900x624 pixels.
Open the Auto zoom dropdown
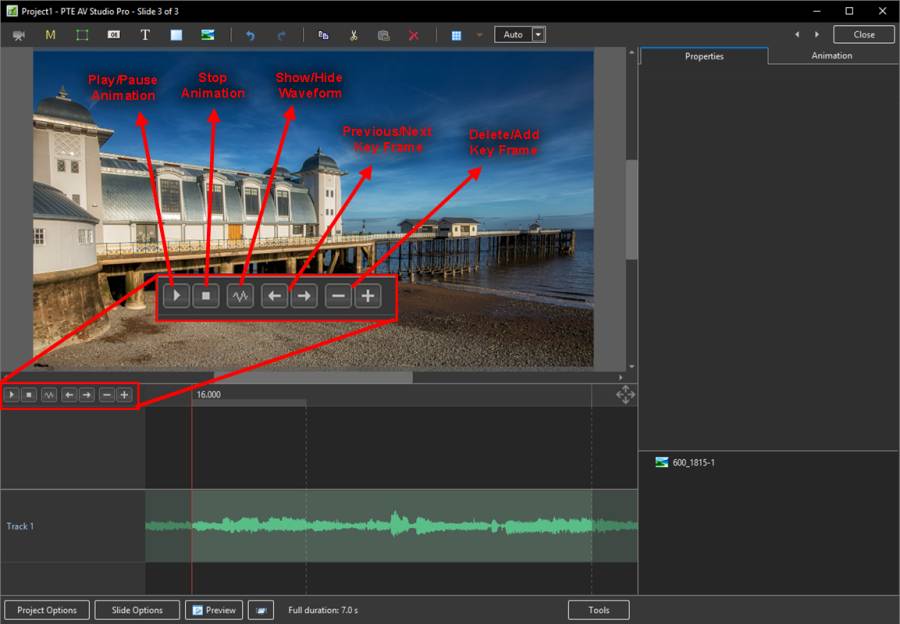point(539,34)
